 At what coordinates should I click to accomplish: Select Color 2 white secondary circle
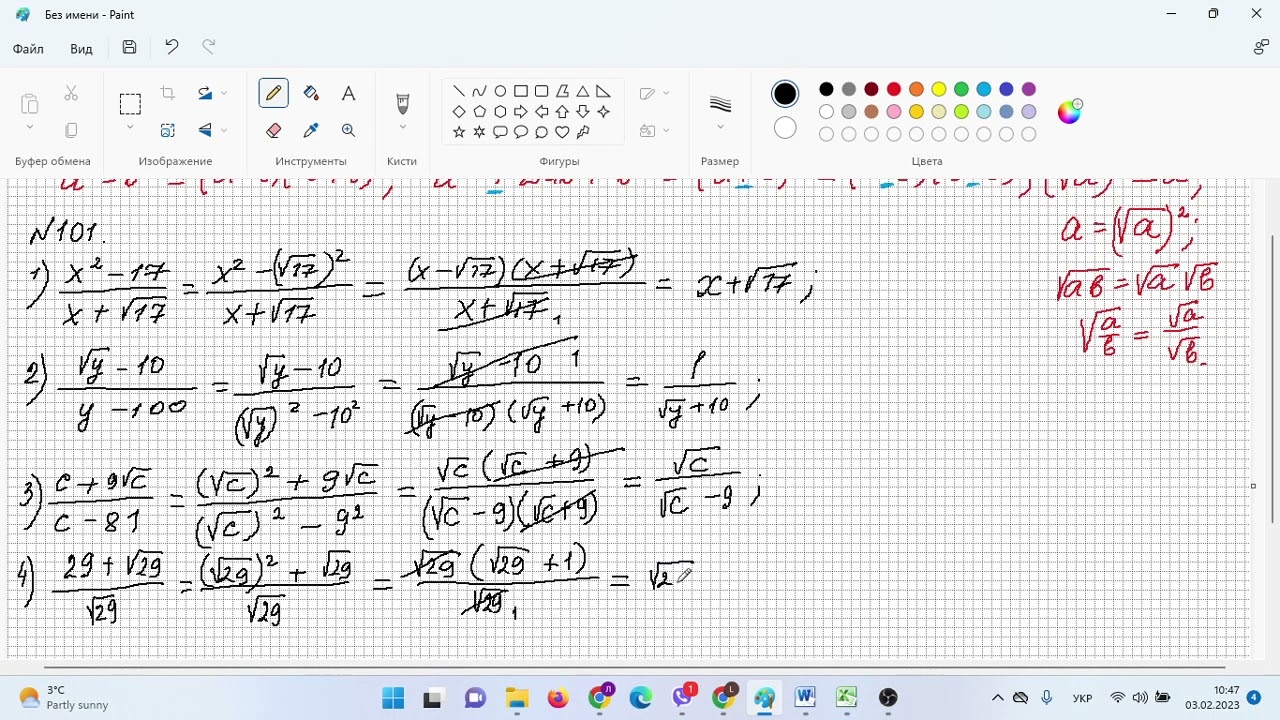pyautogui.click(x=785, y=128)
